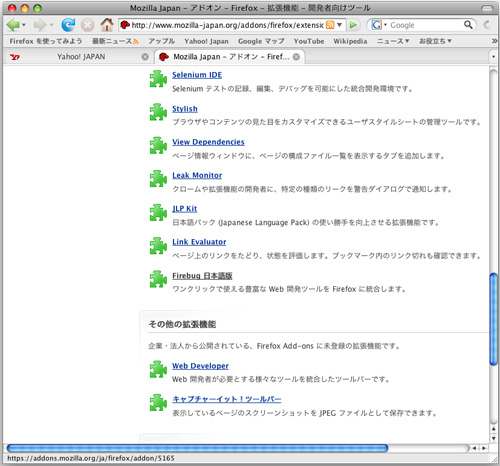Expand the お役立ち bookmarks folder

tap(435, 41)
